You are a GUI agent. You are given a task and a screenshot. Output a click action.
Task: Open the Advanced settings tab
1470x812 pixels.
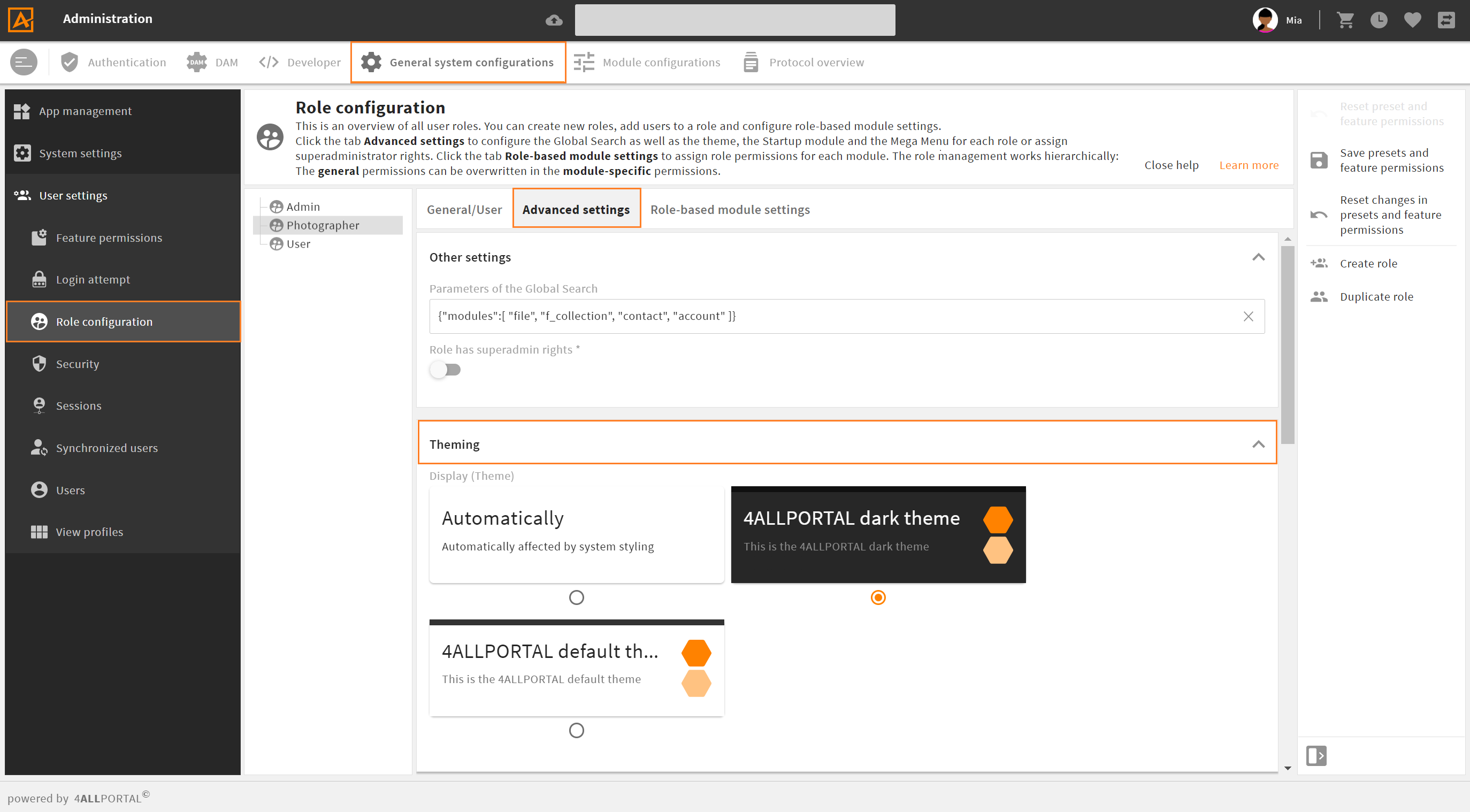(x=576, y=210)
